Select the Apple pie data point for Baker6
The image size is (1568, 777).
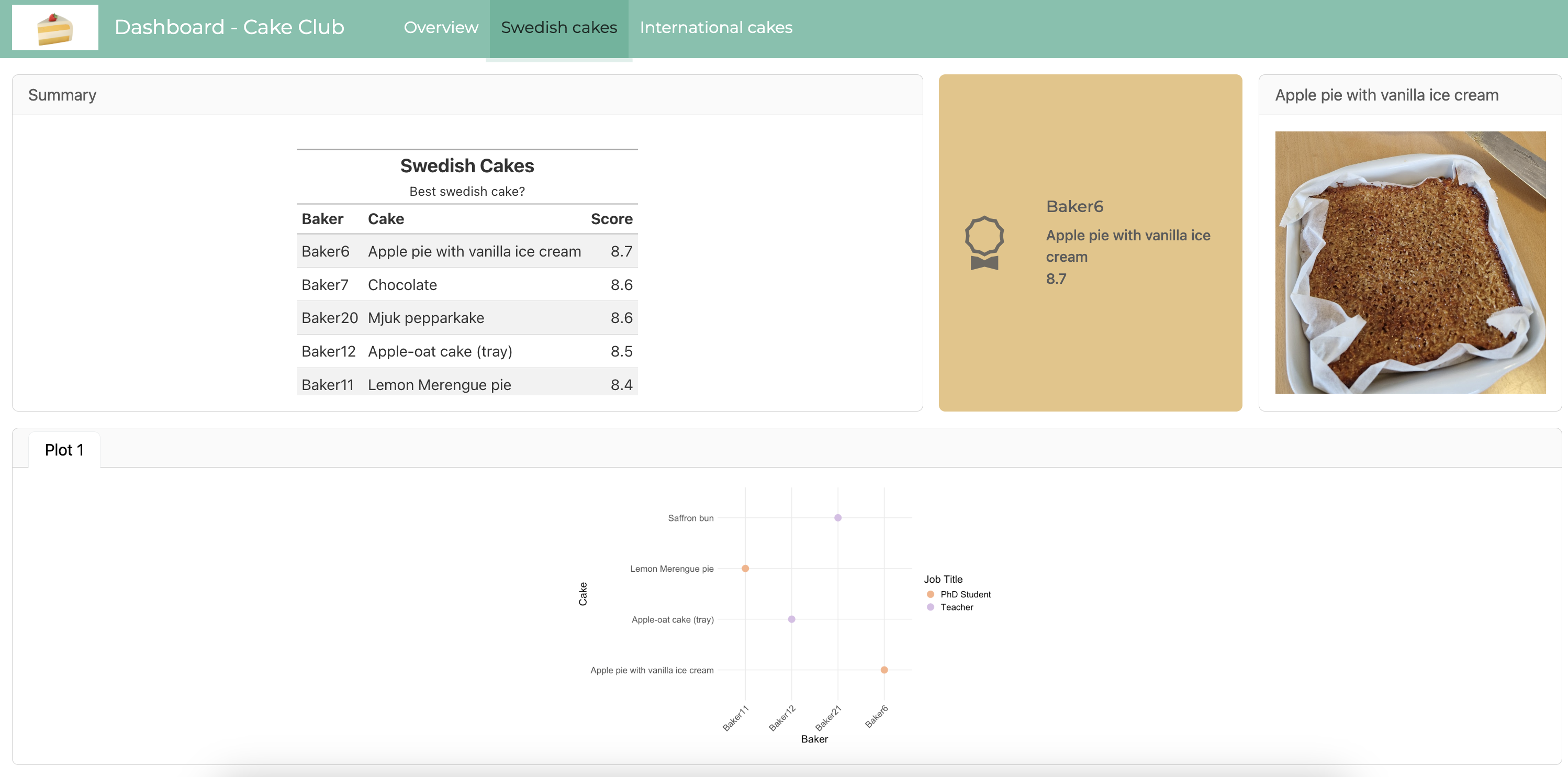884,670
